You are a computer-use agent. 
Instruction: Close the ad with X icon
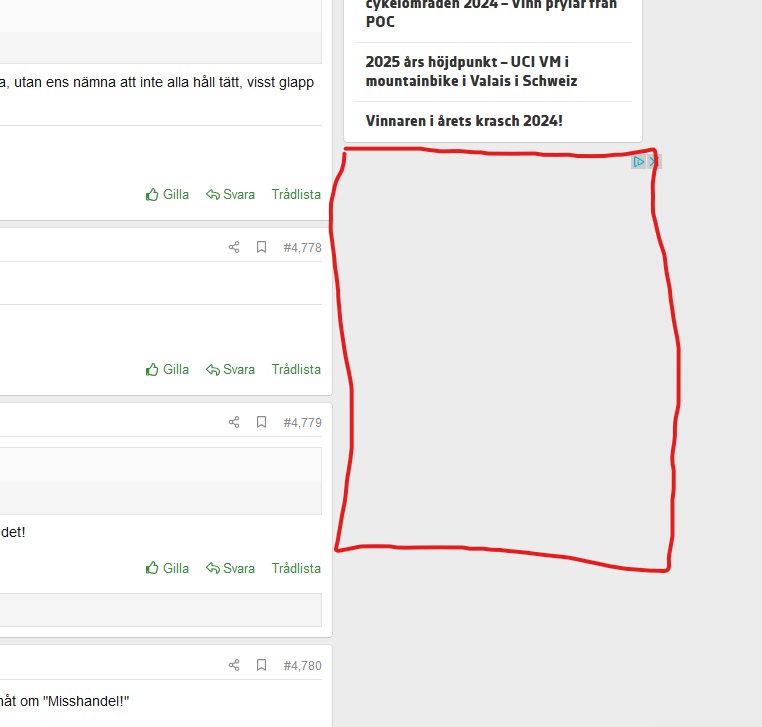click(654, 161)
